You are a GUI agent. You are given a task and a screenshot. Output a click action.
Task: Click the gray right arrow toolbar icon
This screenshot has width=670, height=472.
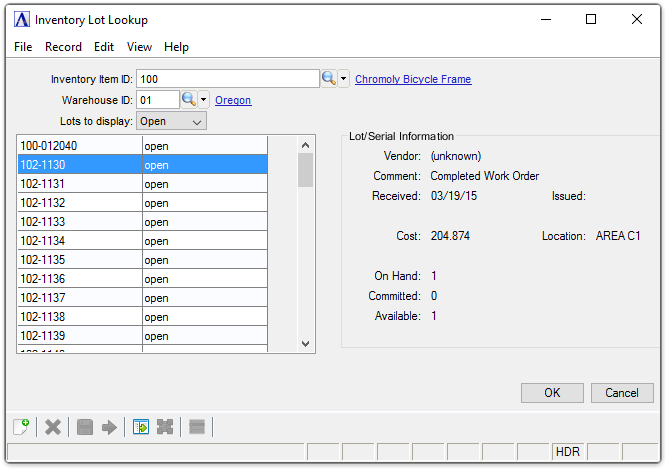point(109,427)
